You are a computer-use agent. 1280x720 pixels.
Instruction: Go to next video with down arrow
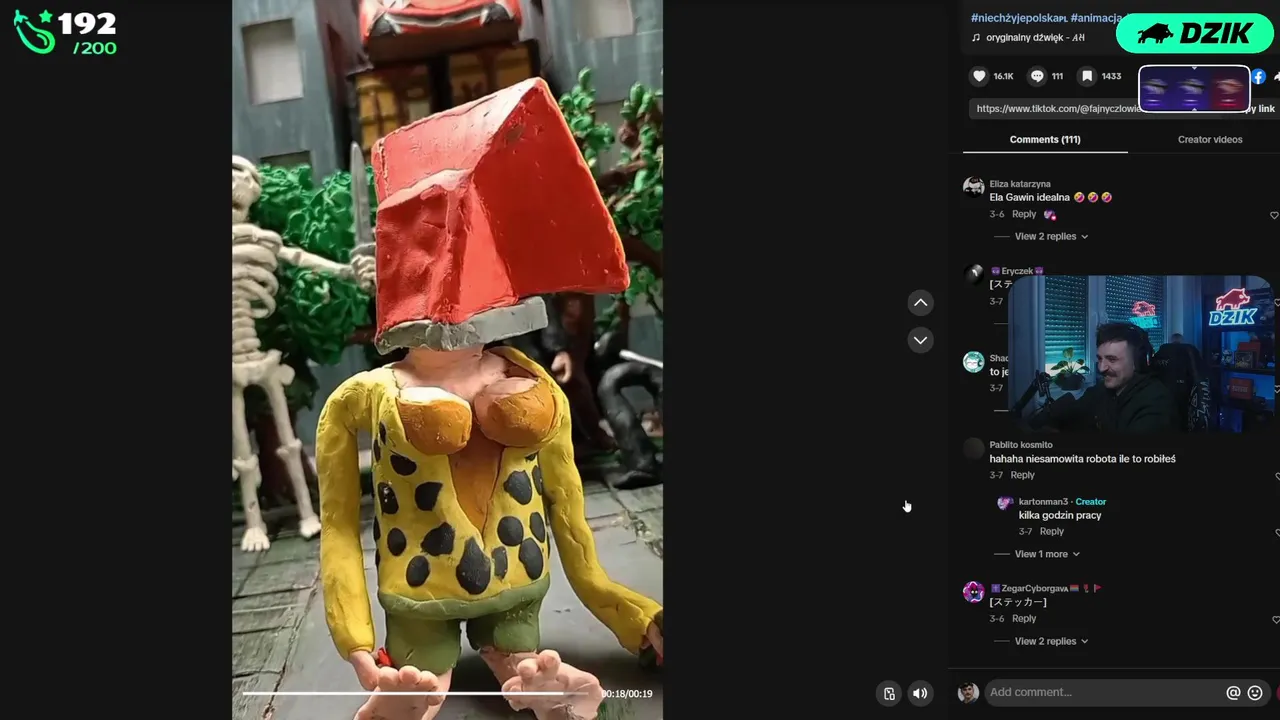tap(921, 340)
